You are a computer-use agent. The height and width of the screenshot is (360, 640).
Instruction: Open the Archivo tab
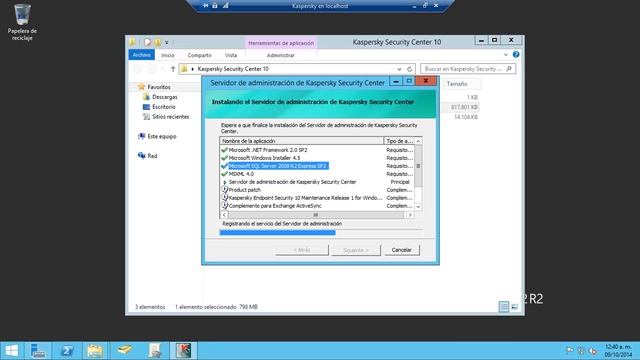[142, 55]
